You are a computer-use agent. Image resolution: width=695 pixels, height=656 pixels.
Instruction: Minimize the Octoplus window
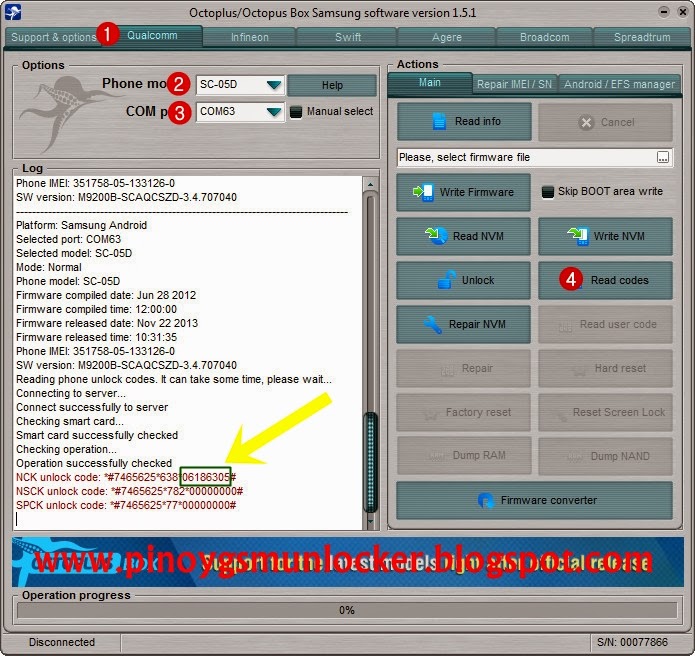click(x=664, y=12)
